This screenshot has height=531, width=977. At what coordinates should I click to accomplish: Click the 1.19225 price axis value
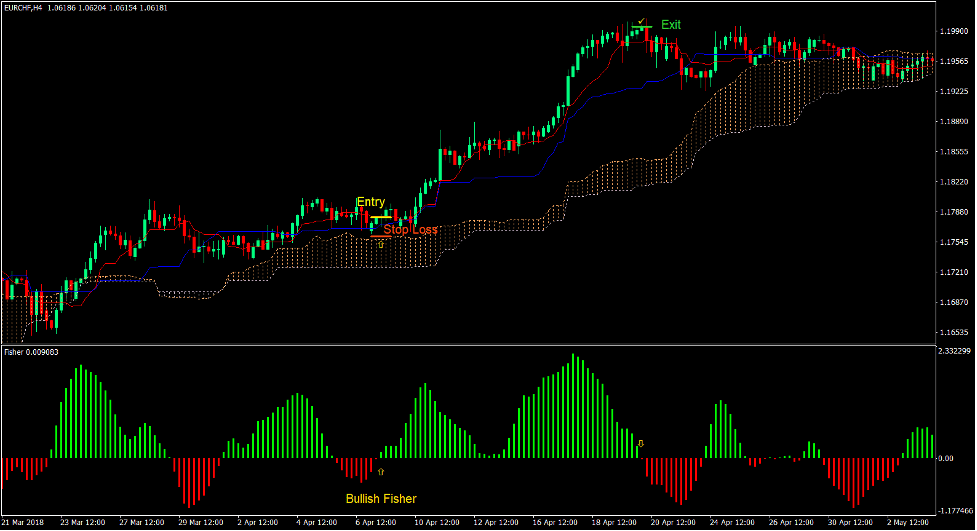pyautogui.click(x=953, y=91)
